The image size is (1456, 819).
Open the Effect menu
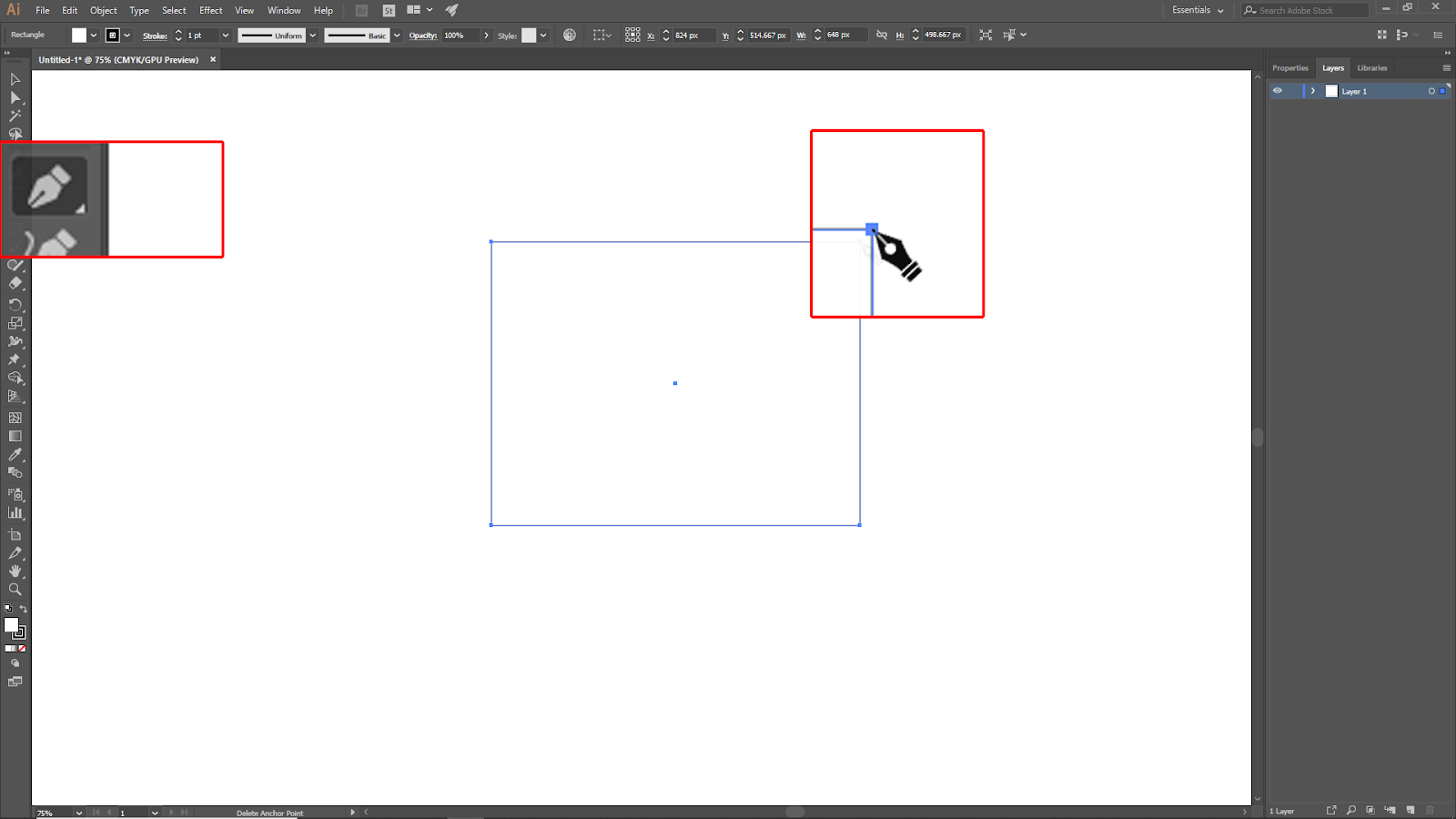[211, 11]
